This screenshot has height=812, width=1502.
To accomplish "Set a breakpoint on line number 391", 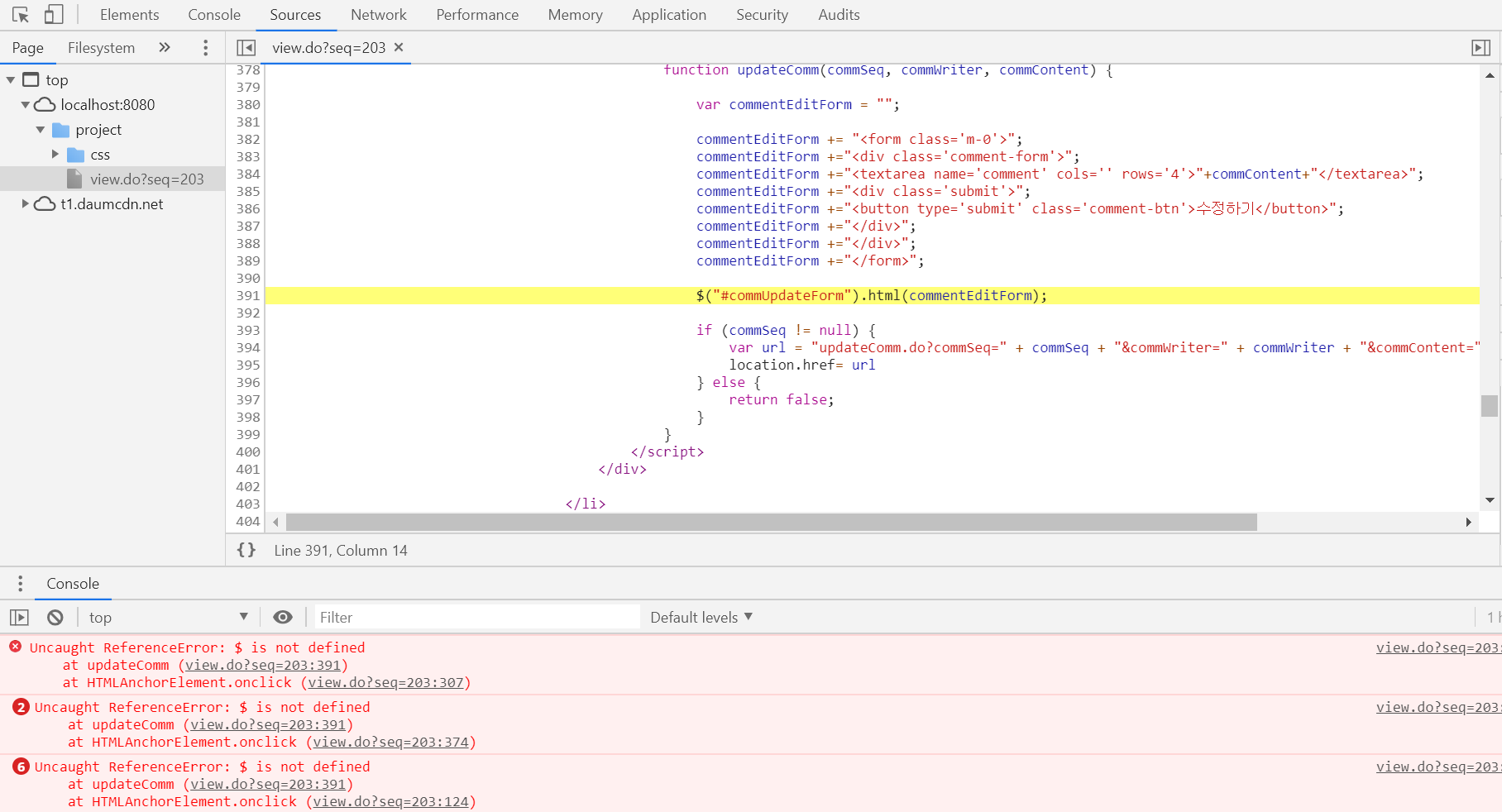I will coord(248,295).
